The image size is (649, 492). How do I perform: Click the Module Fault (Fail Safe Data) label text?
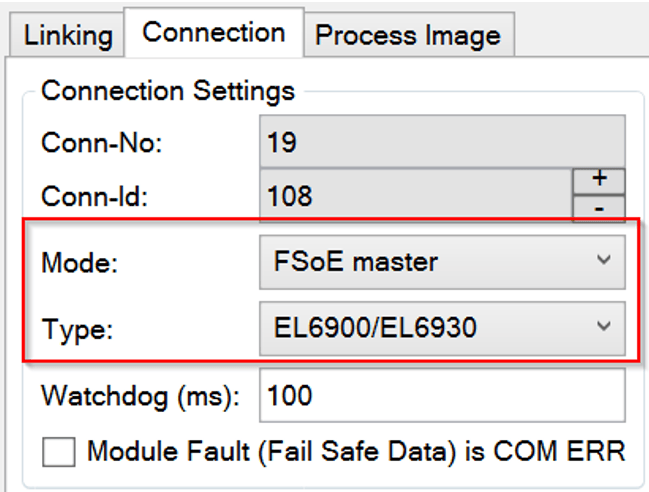click(x=356, y=451)
